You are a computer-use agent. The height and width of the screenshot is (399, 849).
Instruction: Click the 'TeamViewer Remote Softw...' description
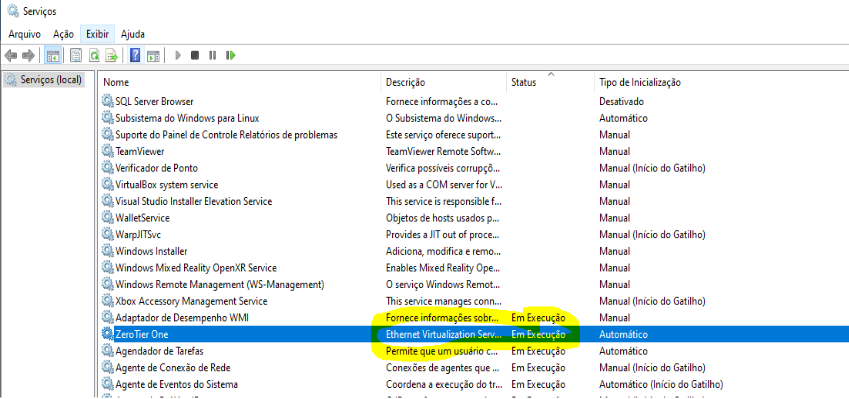[443, 151]
